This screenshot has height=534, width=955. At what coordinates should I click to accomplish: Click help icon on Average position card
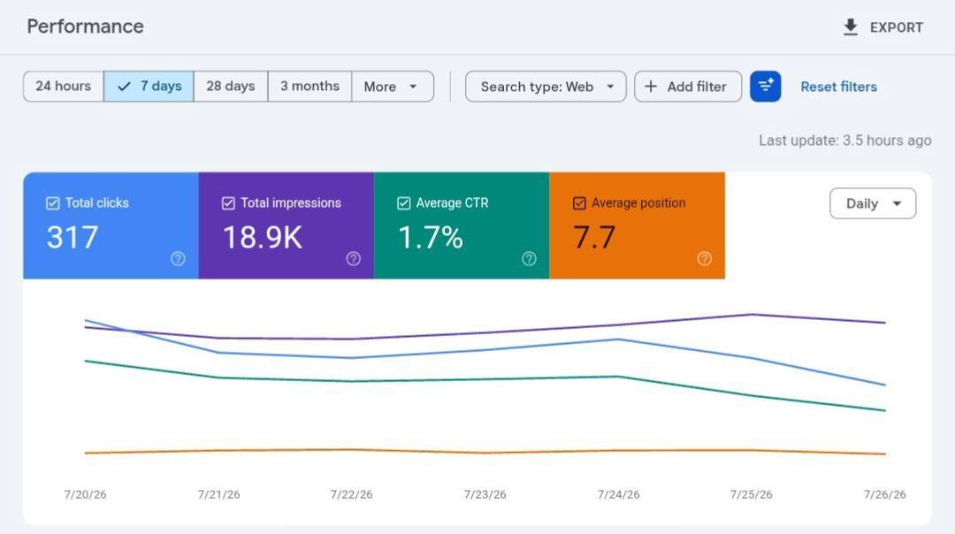(704, 259)
